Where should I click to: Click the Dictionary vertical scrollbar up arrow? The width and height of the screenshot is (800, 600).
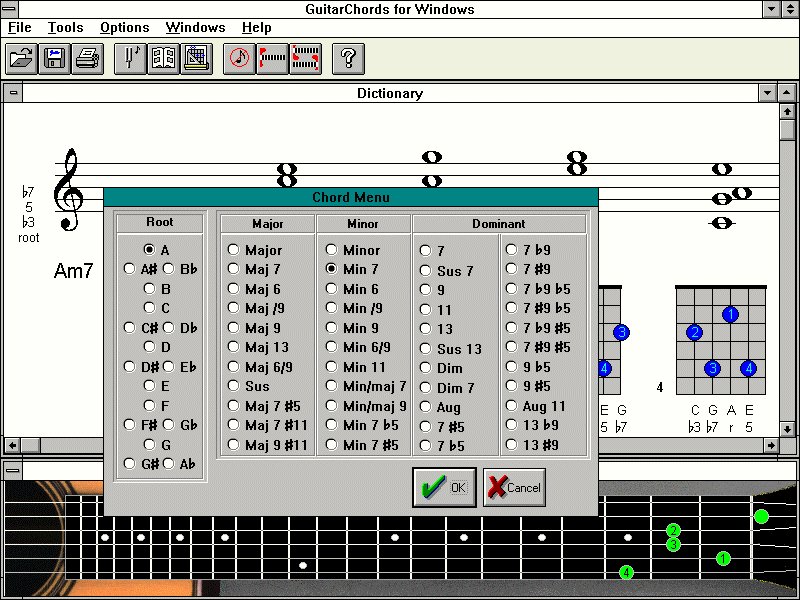(787, 111)
